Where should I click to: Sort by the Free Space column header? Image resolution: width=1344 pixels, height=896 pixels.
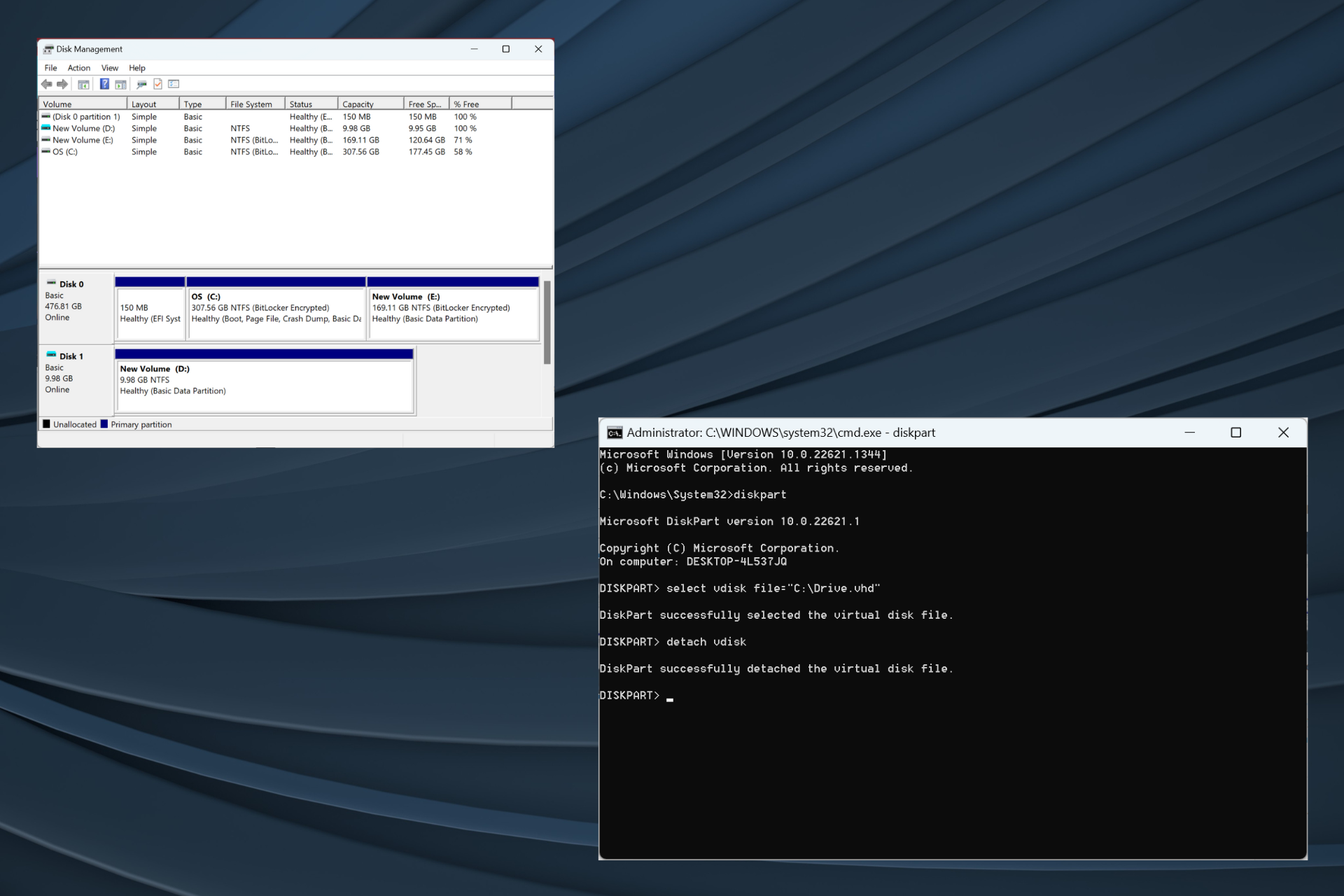[426, 104]
